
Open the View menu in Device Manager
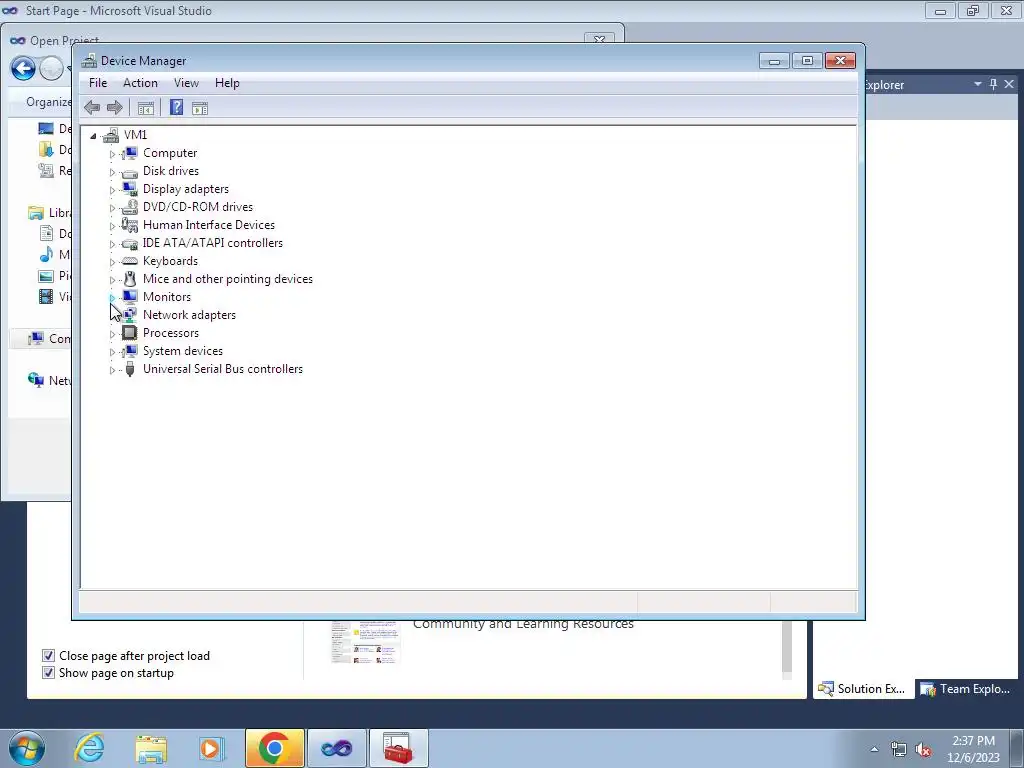pos(186,83)
